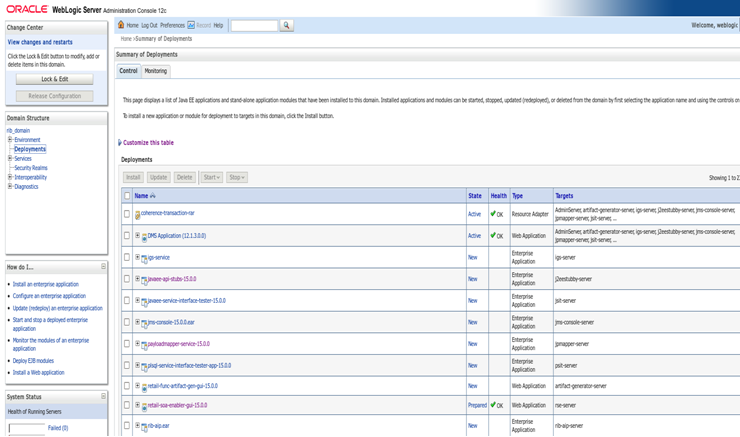
Task: Select Deployments in Domain Structure
Action: coord(30,149)
